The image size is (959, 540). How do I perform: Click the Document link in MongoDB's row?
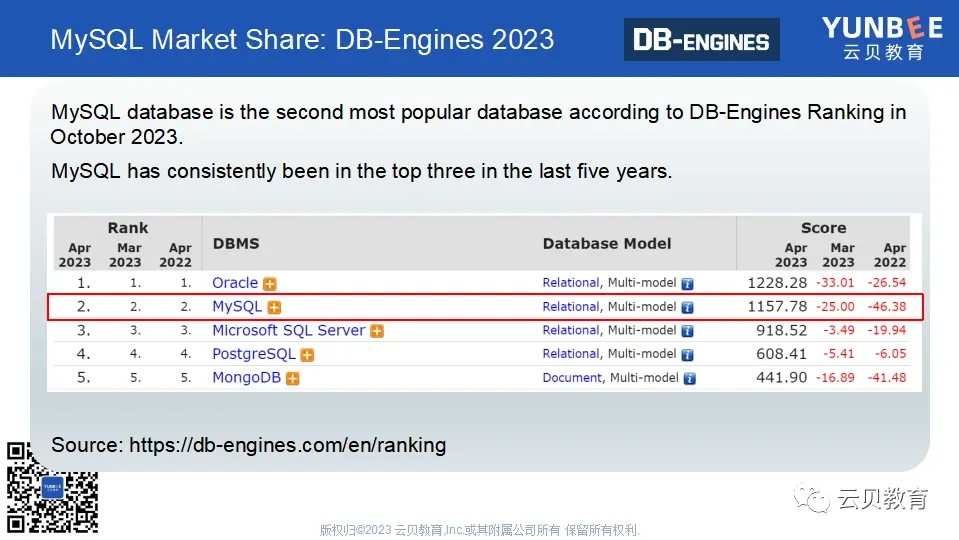572,377
